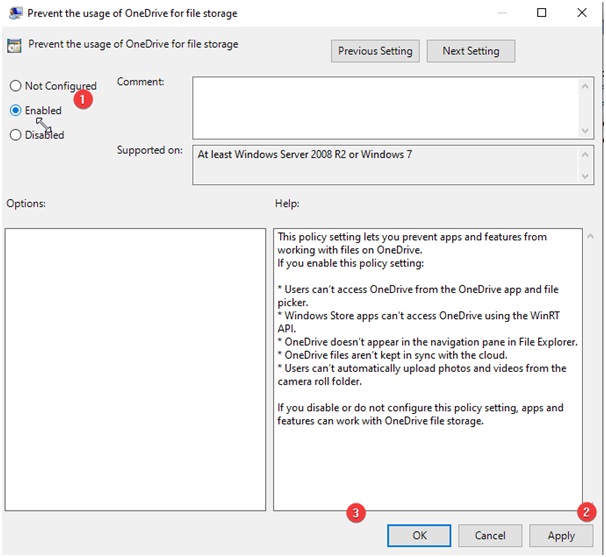Click the policy setting icon beside heading
Screen dimensions: 606x557
14,46
